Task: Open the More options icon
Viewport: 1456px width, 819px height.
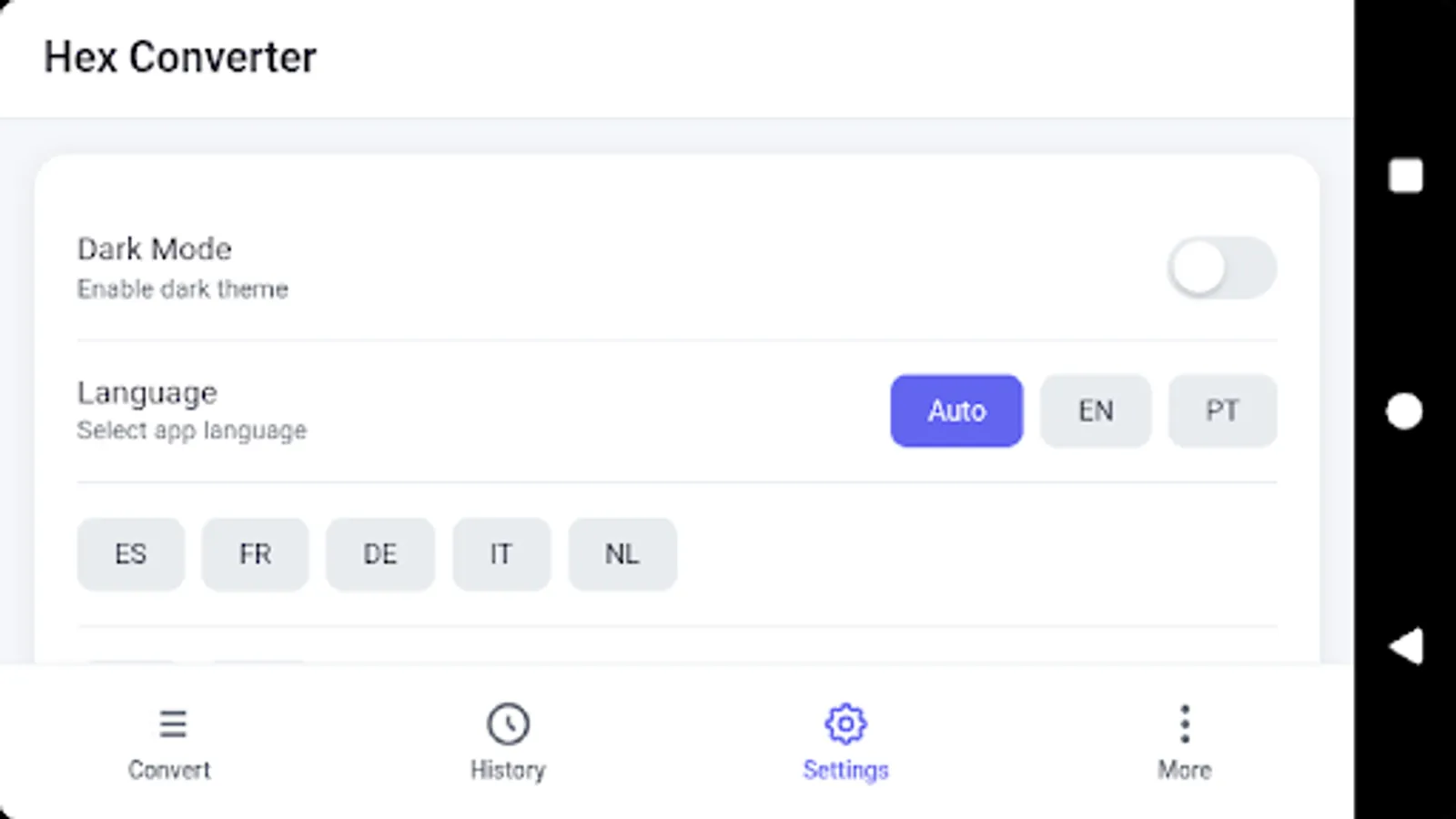Action: [1185, 723]
